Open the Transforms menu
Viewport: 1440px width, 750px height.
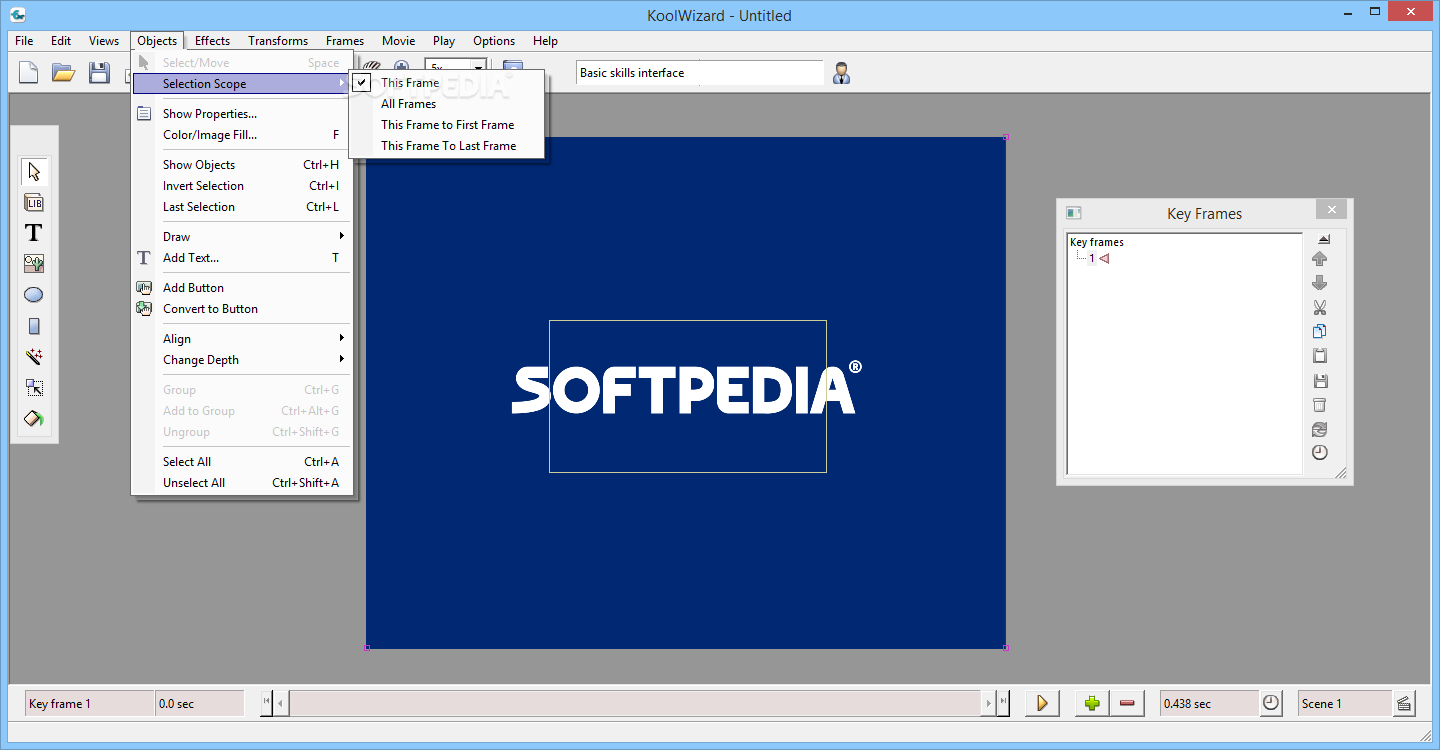coord(278,41)
